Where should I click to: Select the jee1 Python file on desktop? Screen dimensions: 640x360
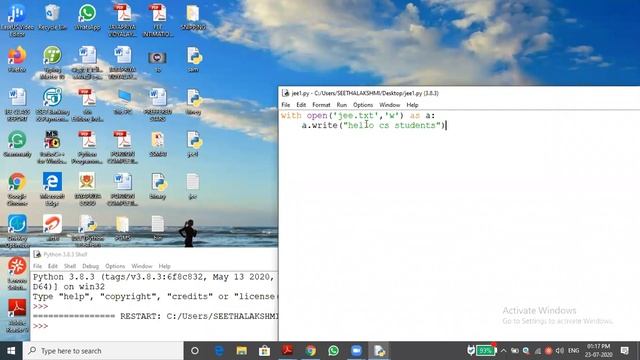pyautogui.click(x=193, y=144)
